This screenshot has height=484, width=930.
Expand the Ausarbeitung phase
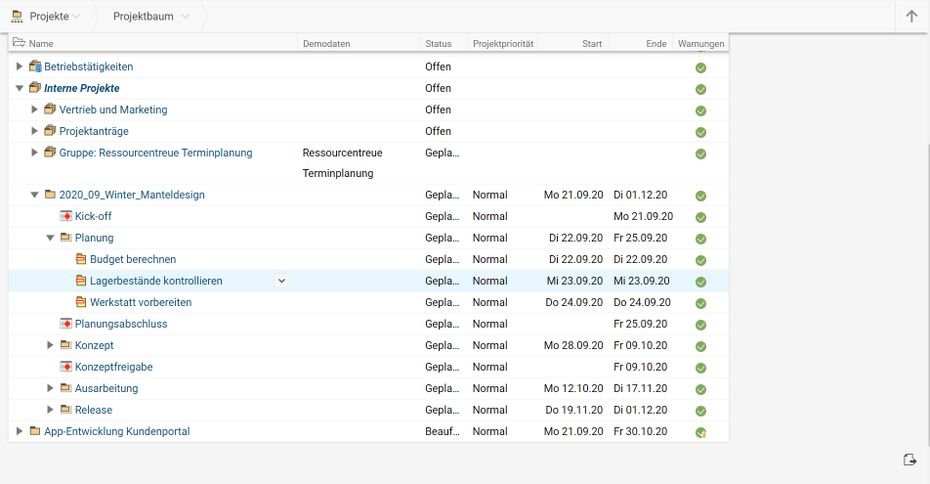tap(50, 388)
